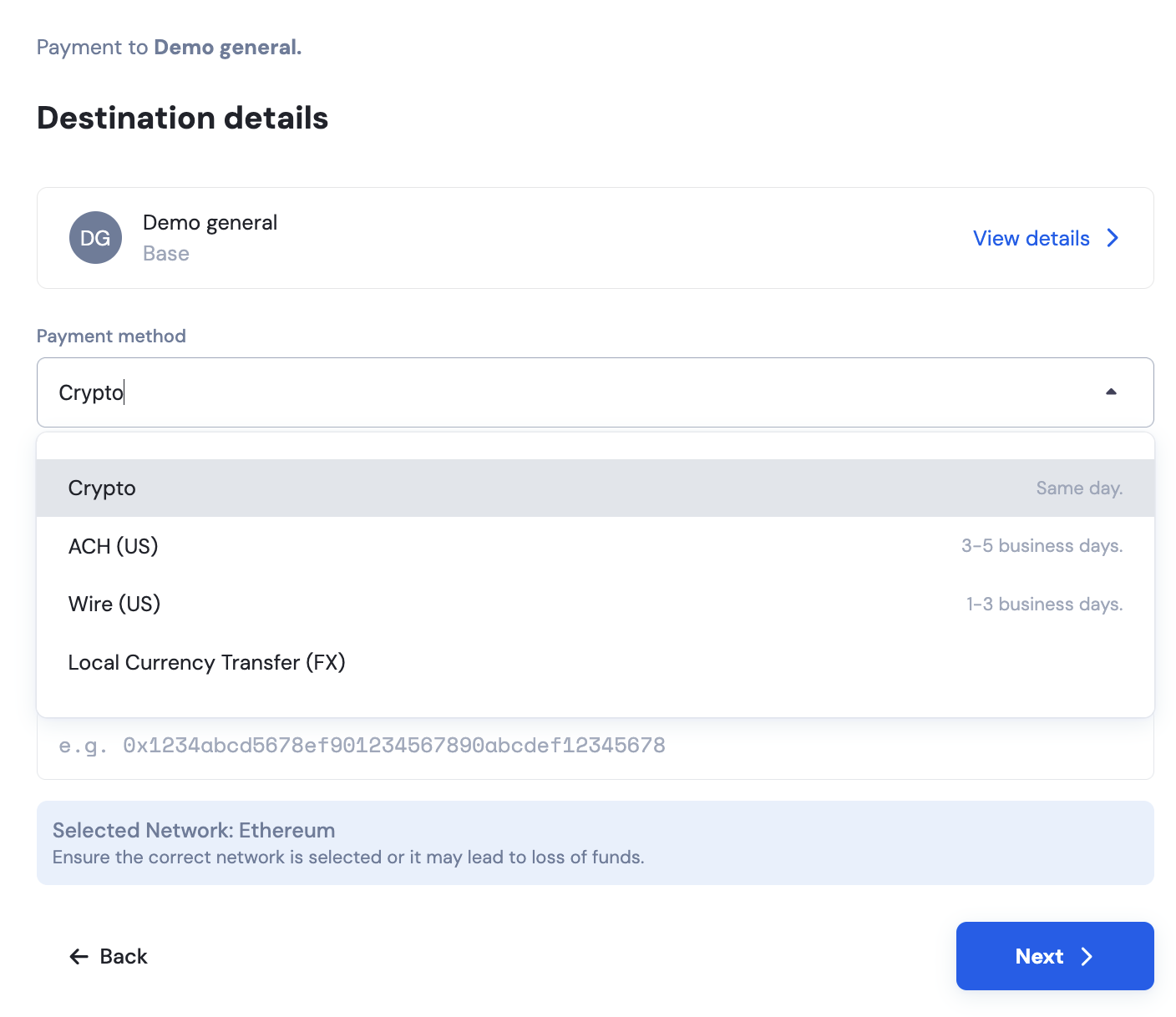This screenshot has width=1176, height=1017.
Task: Click the wallet address input placeholder
Action: click(393, 746)
